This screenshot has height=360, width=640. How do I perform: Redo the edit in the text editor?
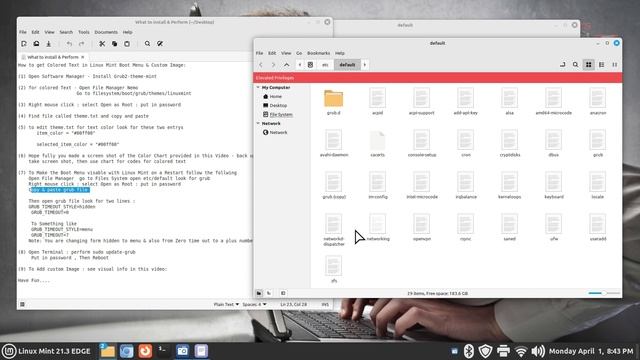pyautogui.click(x=82, y=44)
